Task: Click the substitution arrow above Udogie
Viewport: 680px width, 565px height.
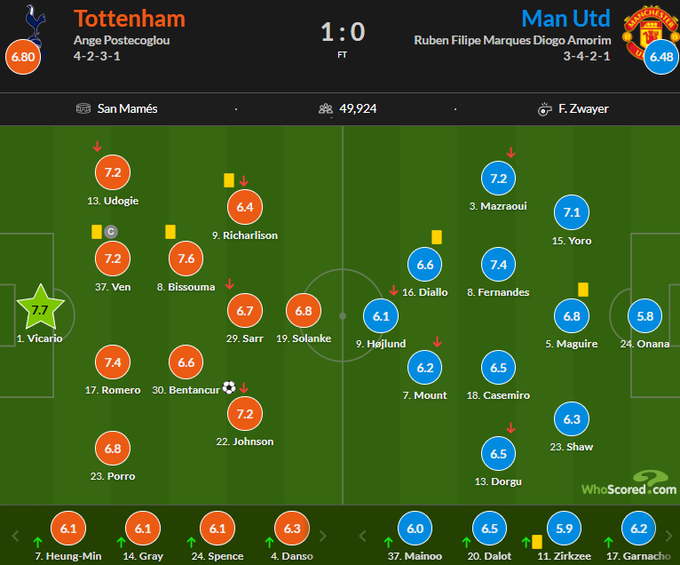Action: coord(97,147)
